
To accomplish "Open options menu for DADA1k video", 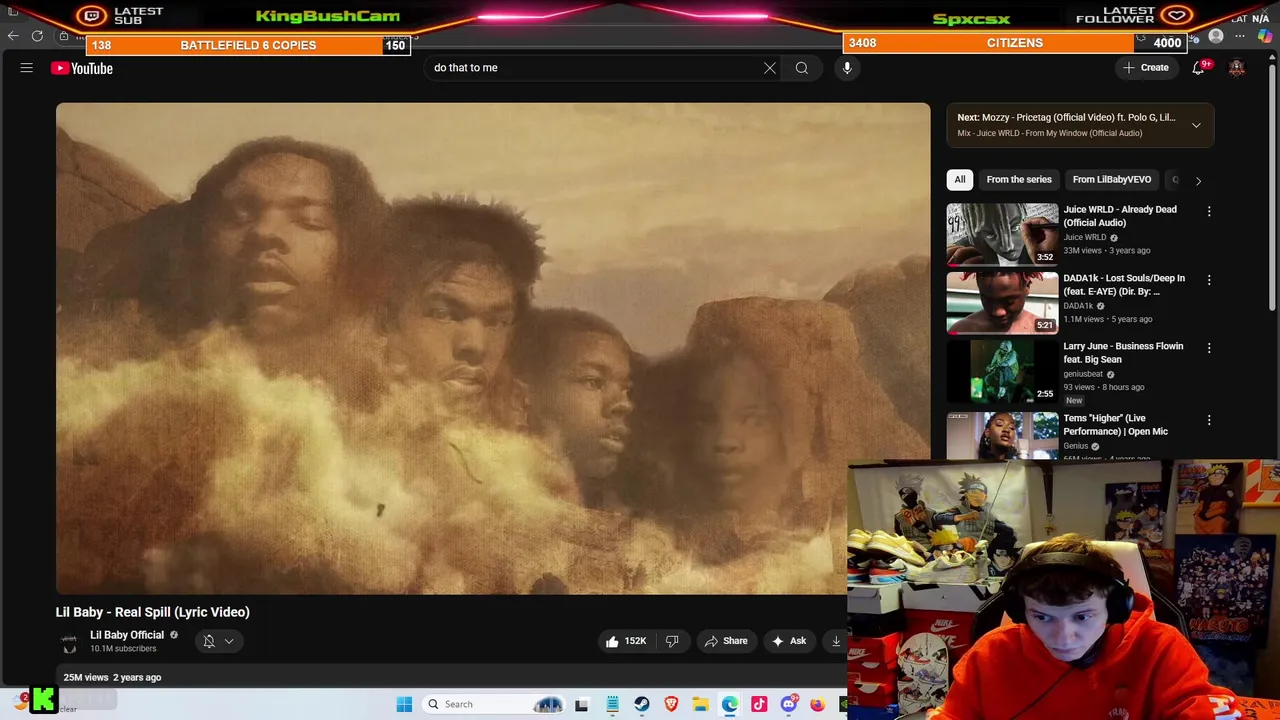I will pyautogui.click(x=1209, y=280).
